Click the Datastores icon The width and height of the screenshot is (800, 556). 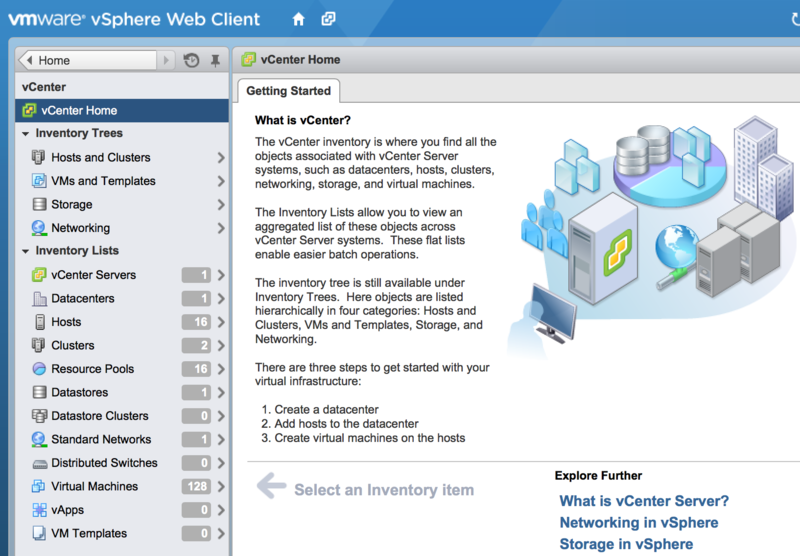(39, 392)
